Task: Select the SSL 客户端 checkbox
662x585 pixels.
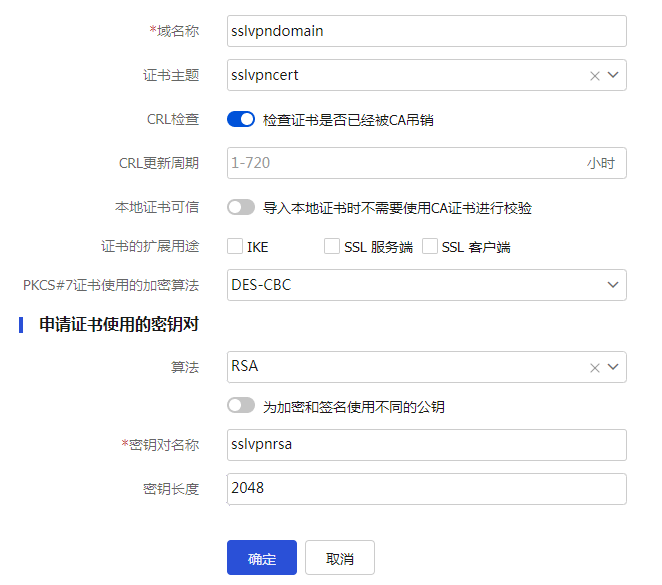Action: point(430,247)
